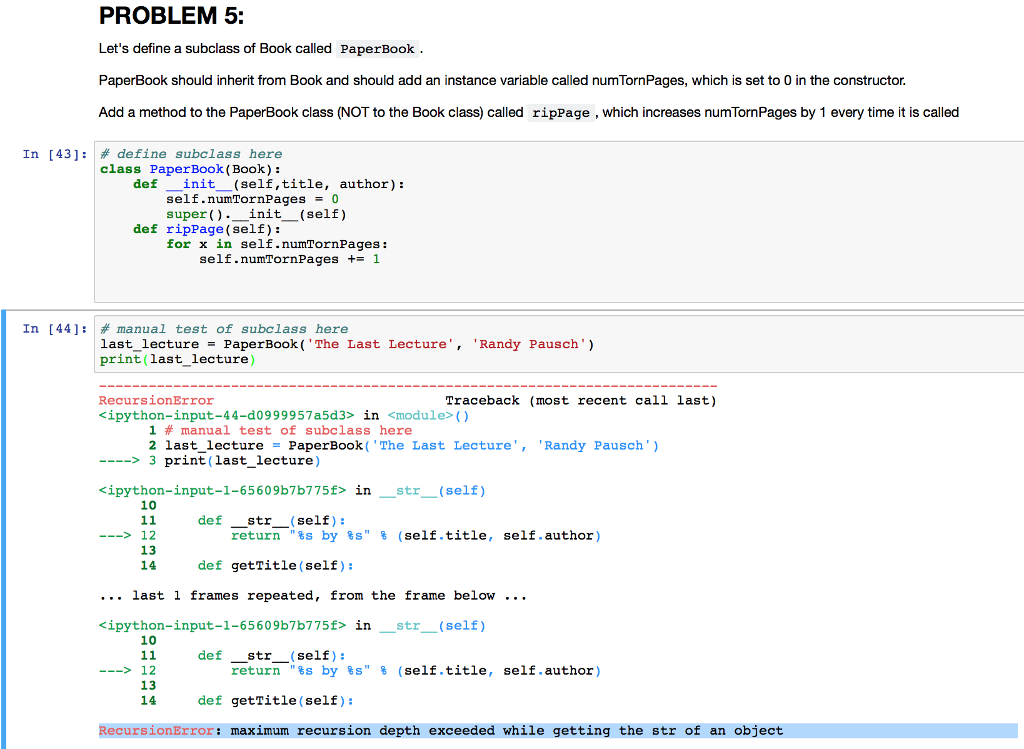Click the PROBLEM 5 heading

(x=171, y=16)
